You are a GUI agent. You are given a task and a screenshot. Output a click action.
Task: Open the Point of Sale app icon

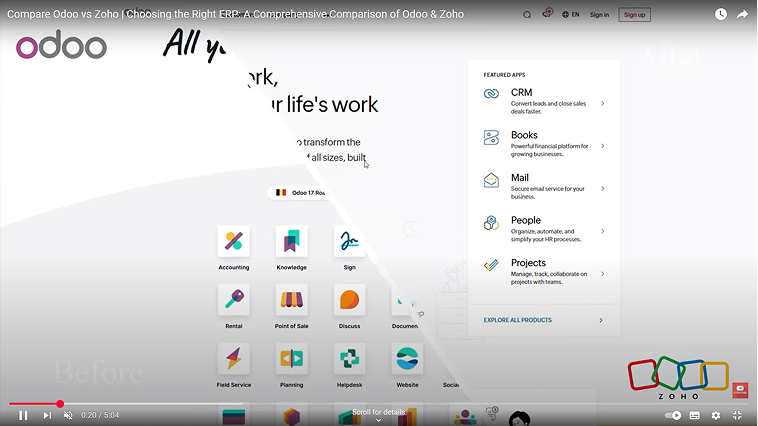click(x=292, y=300)
